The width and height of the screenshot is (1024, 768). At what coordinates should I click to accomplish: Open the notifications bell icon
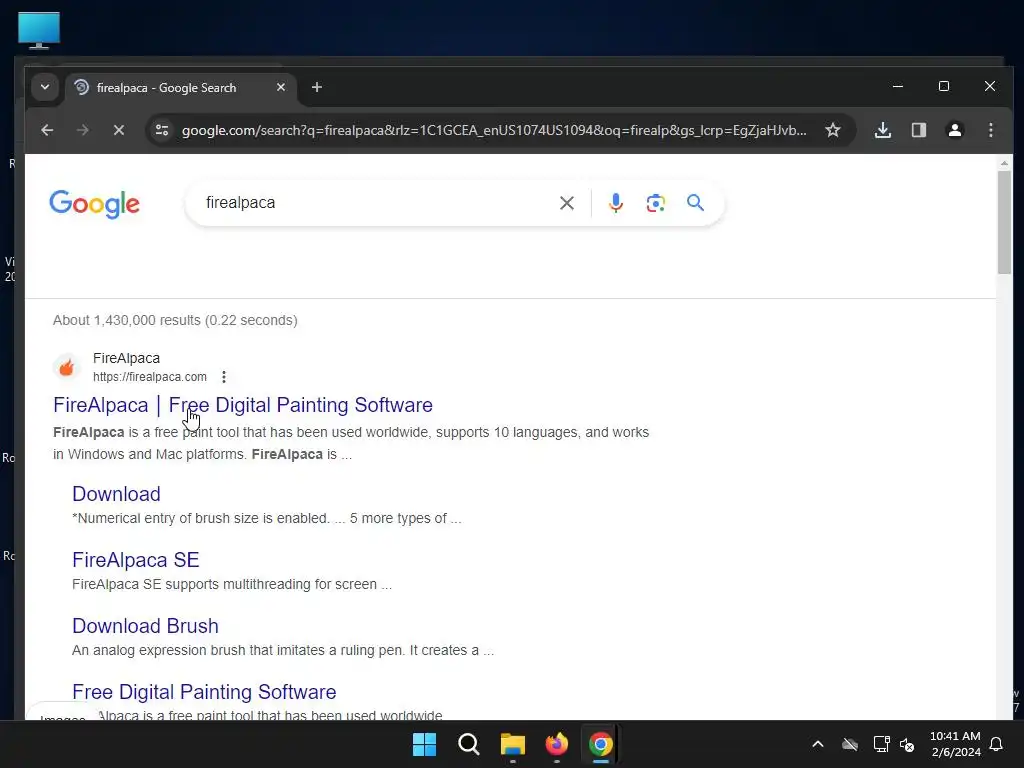click(x=997, y=744)
